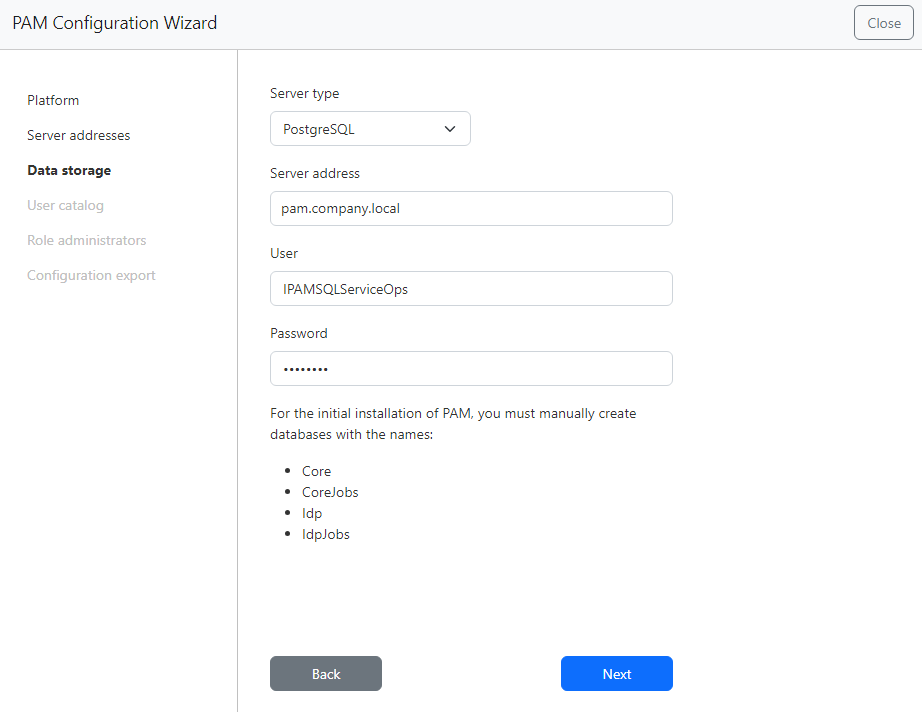The height and width of the screenshot is (712, 922).
Task: Open the Role administrators step
Action: 86,240
